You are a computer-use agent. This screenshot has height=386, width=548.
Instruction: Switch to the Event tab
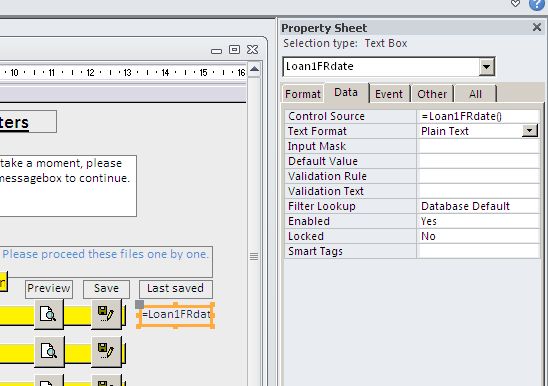tap(389, 94)
